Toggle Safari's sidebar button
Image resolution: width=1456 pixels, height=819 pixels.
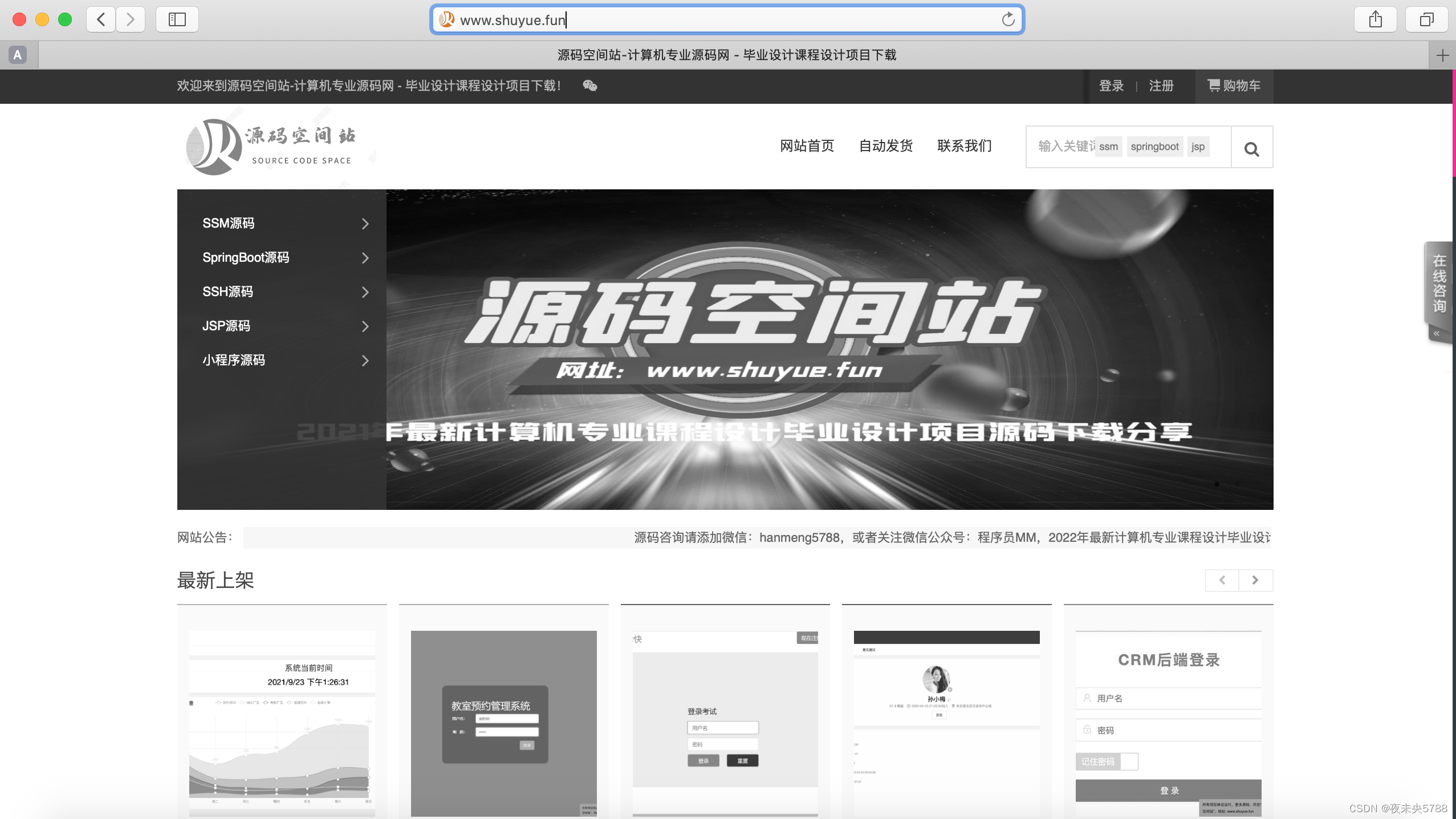(177, 19)
